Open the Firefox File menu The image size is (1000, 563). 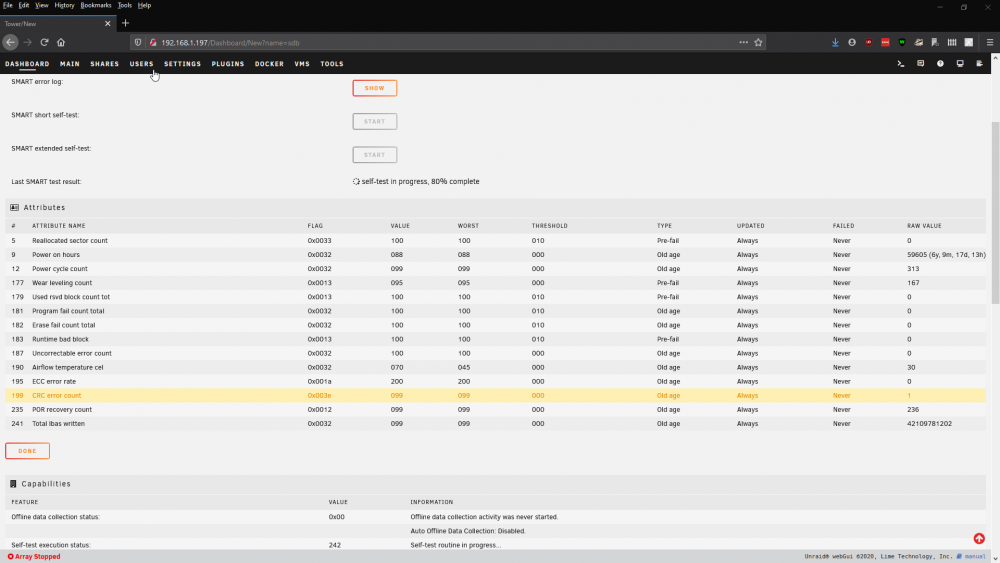[8, 5]
